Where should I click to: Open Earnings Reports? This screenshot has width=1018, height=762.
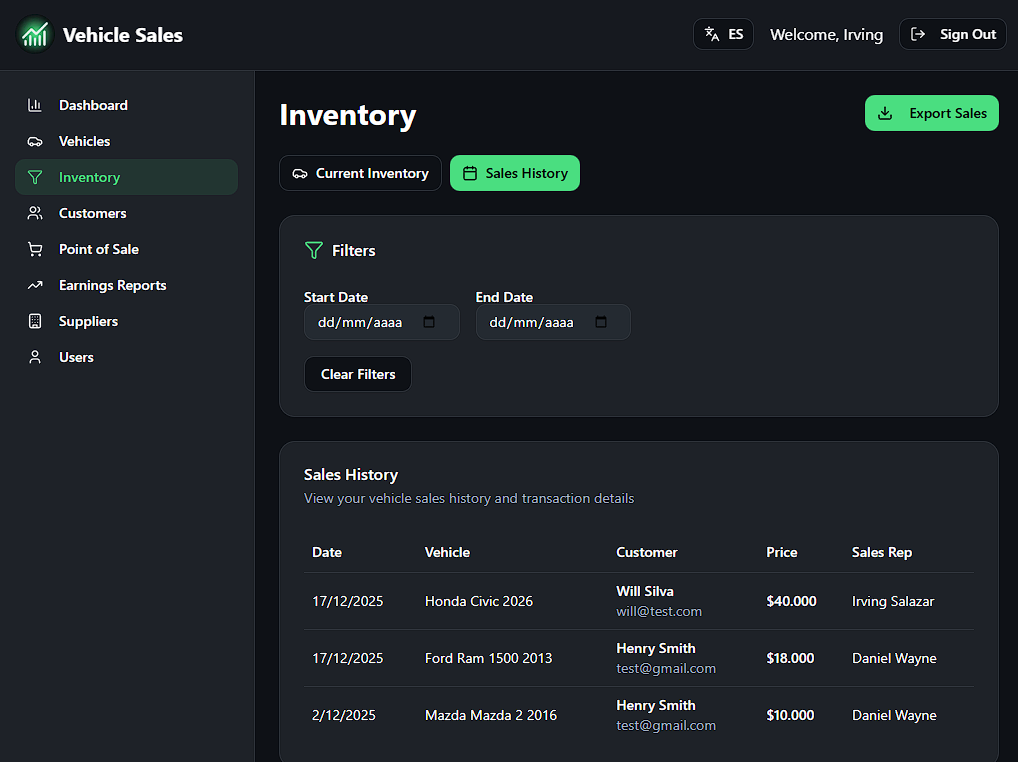127,286
